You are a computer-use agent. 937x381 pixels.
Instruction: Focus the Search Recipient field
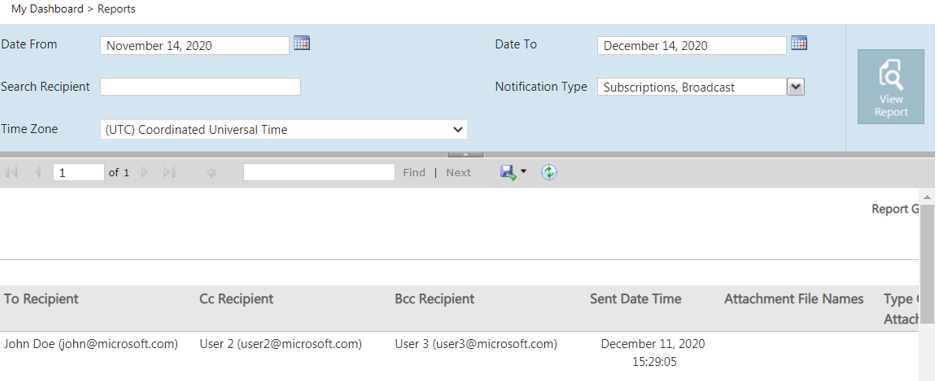pyautogui.click(x=200, y=87)
